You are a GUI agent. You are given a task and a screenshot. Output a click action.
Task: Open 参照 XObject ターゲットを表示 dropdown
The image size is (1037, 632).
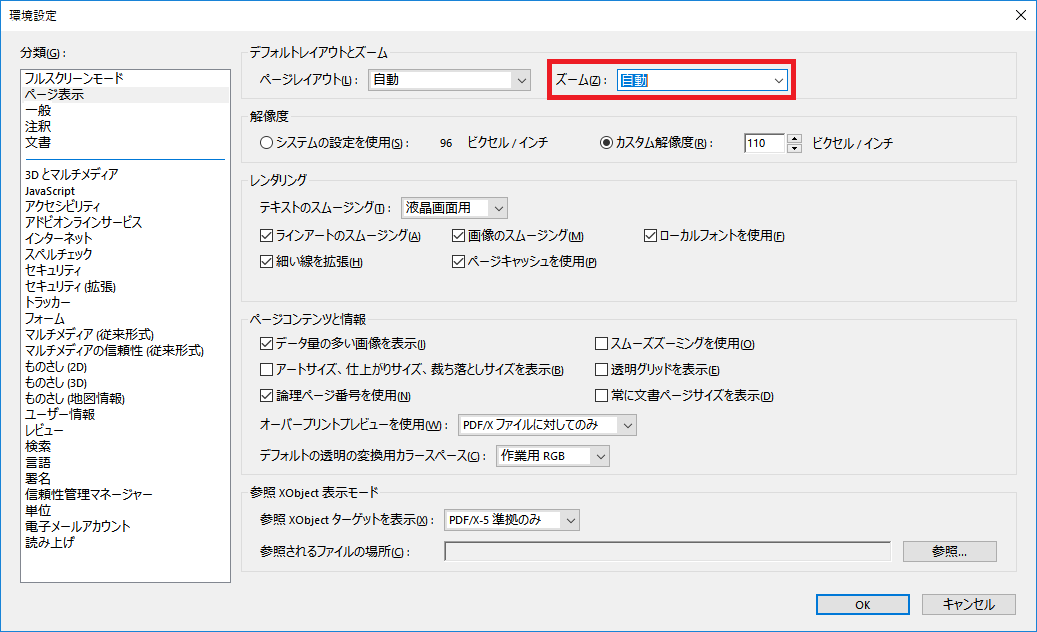click(x=512, y=520)
